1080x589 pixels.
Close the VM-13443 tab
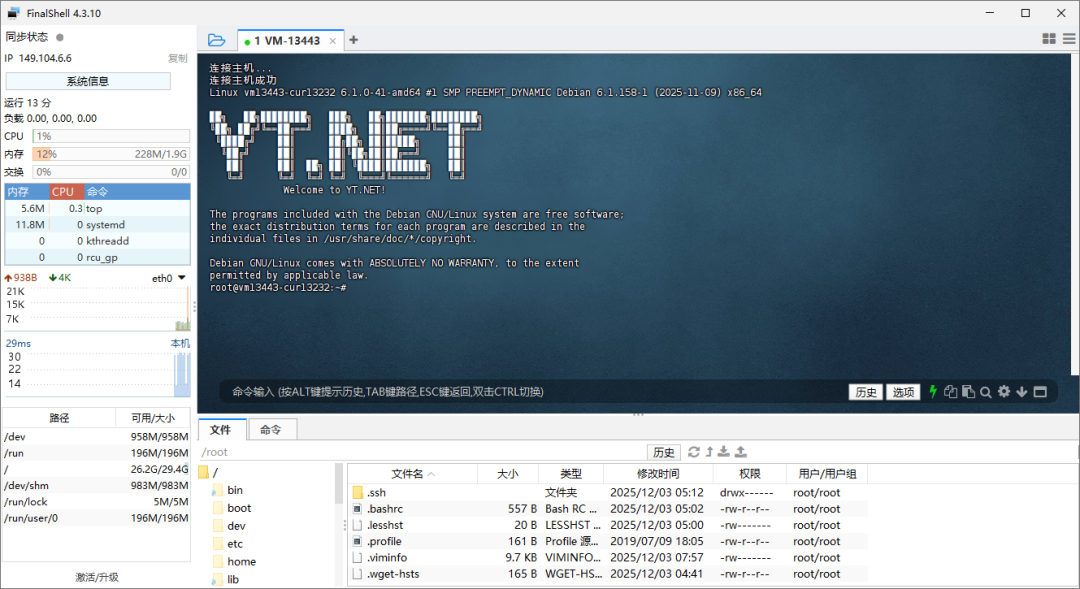click(x=333, y=41)
